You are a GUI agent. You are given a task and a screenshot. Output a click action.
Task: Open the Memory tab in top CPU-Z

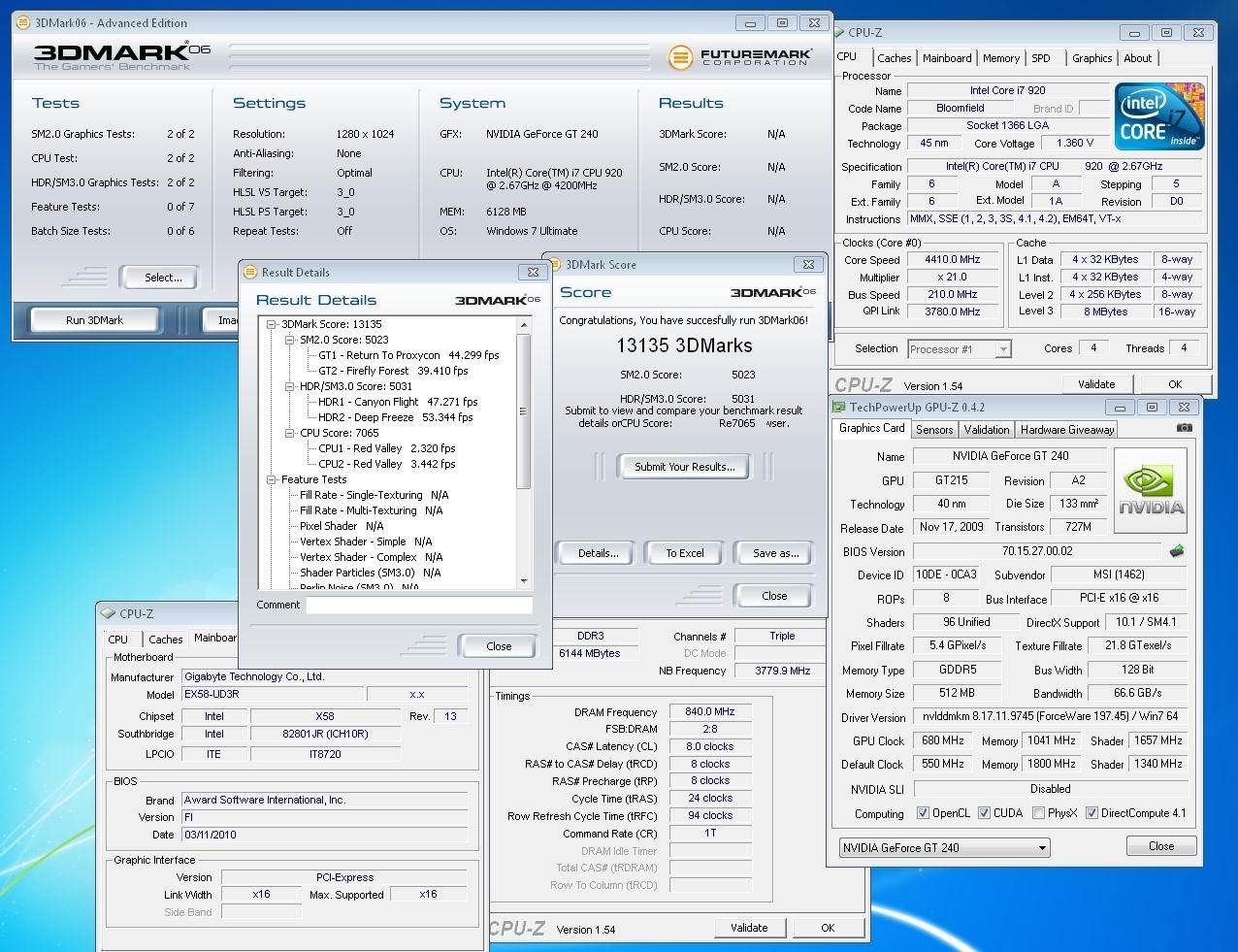[x=1001, y=58]
